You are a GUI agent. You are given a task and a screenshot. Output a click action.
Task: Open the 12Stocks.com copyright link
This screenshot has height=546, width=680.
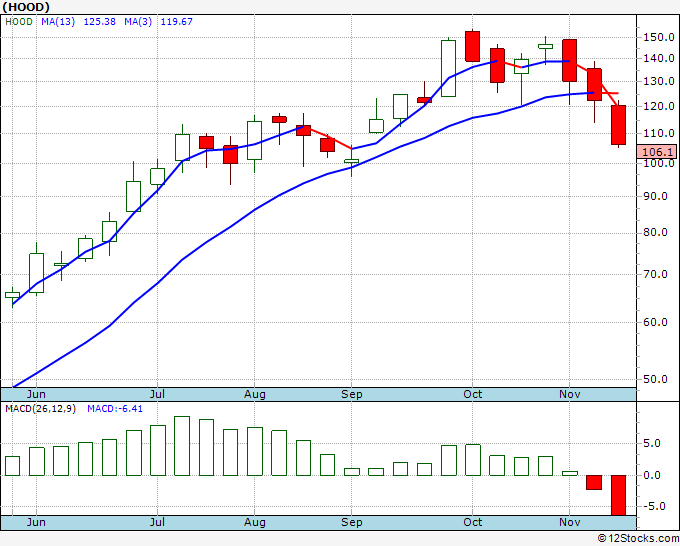click(638, 539)
